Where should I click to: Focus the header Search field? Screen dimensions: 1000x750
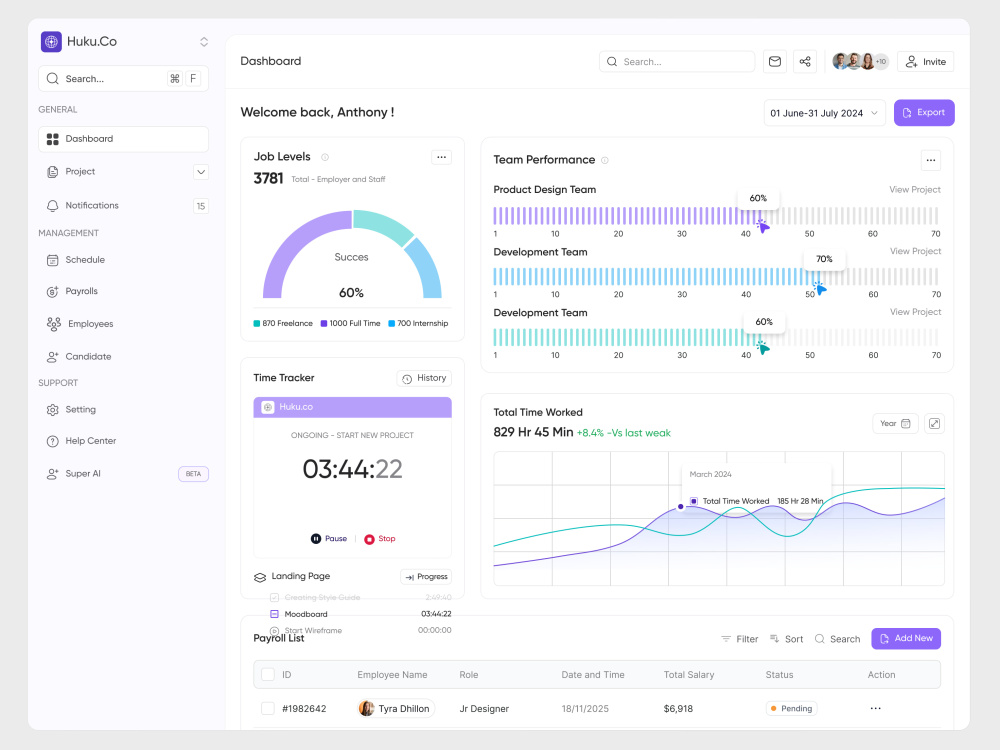tap(677, 62)
